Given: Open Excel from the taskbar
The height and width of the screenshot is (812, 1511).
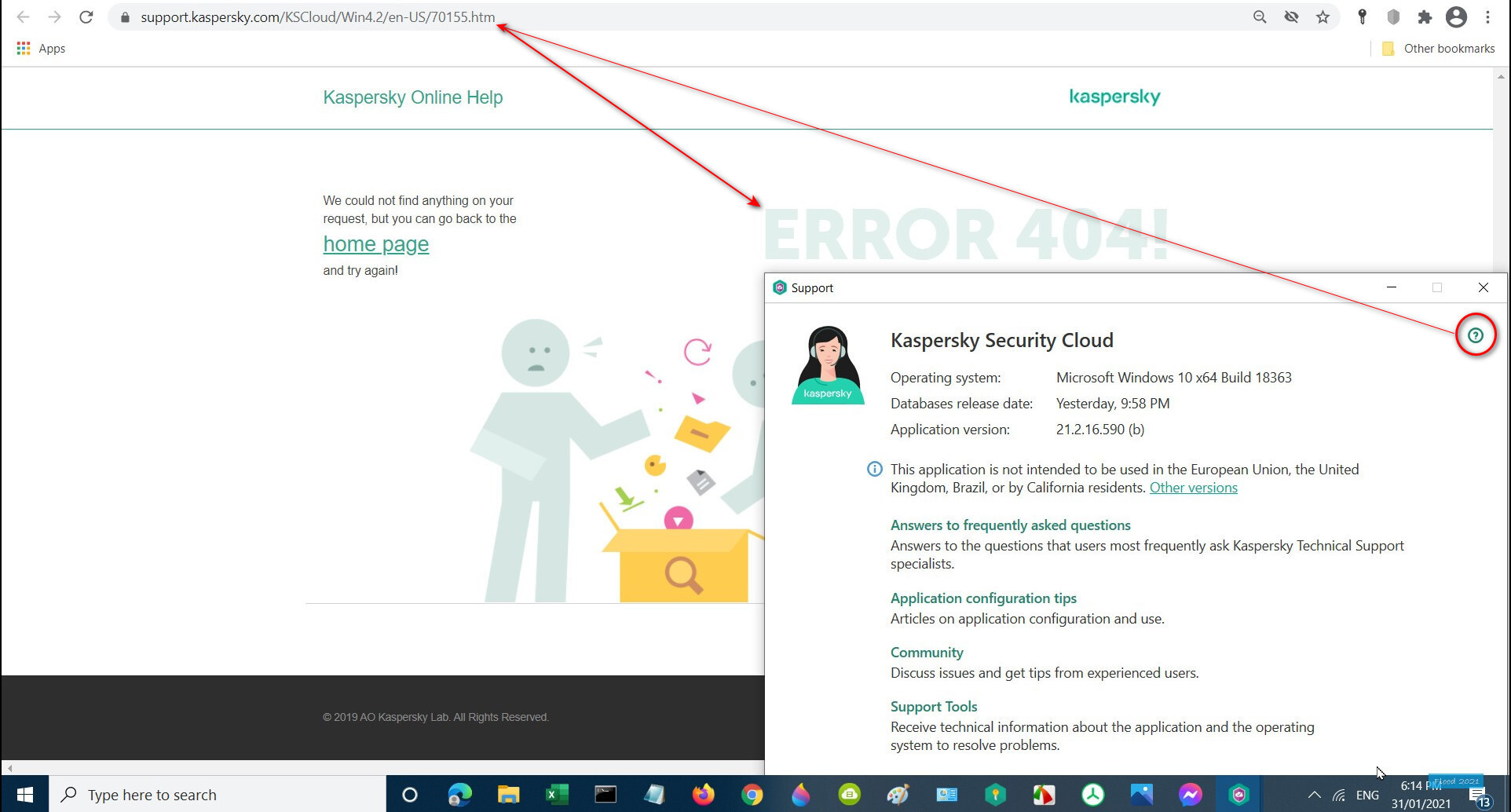Looking at the screenshot, I should (557, 795).
